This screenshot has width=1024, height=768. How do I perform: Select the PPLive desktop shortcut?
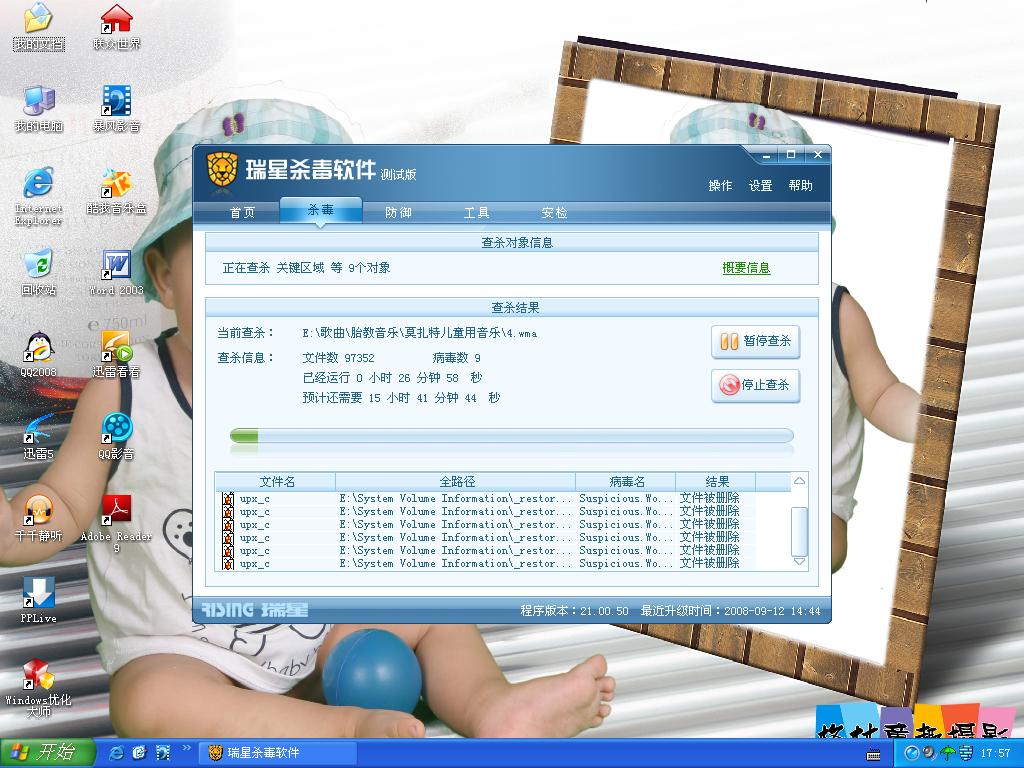click(39, 600)
